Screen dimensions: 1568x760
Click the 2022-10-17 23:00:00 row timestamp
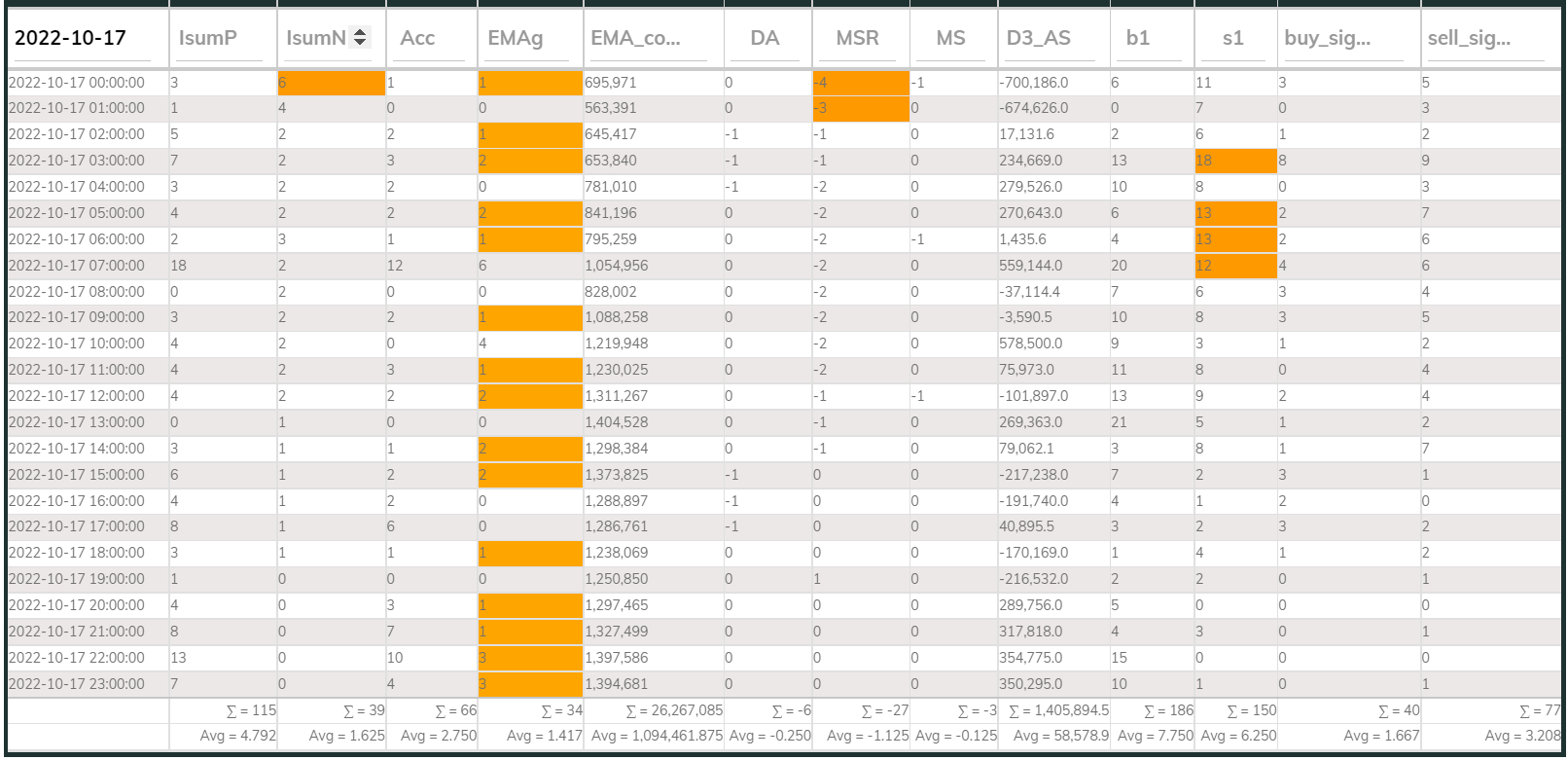pos(77,684)
